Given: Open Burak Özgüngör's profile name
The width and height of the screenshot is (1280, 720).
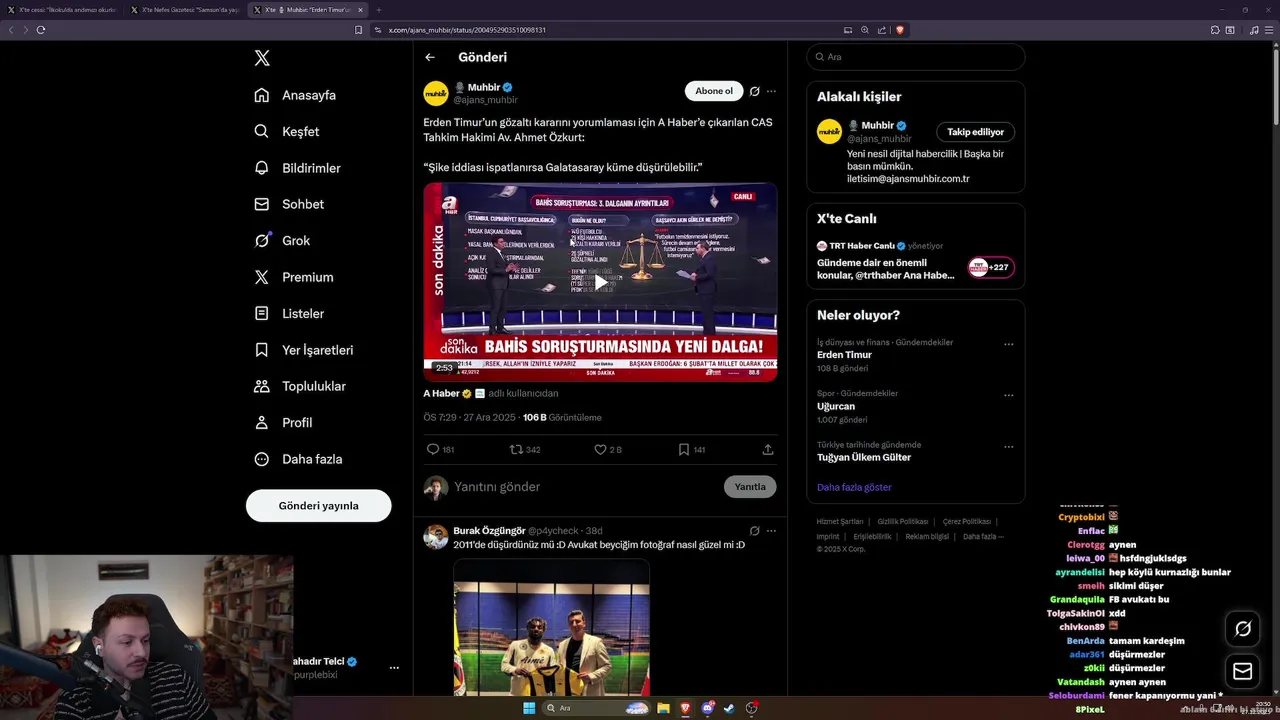Looking at the screenshot, I should tap(489, 530).
